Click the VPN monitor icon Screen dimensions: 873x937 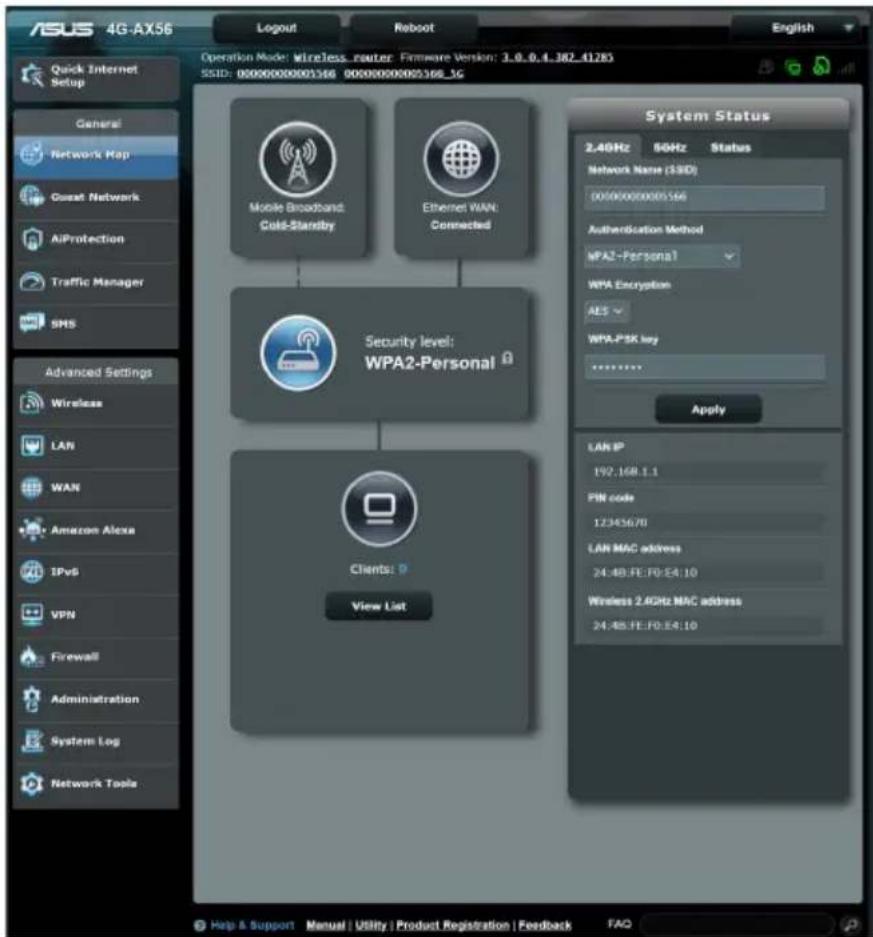[32, 614]
